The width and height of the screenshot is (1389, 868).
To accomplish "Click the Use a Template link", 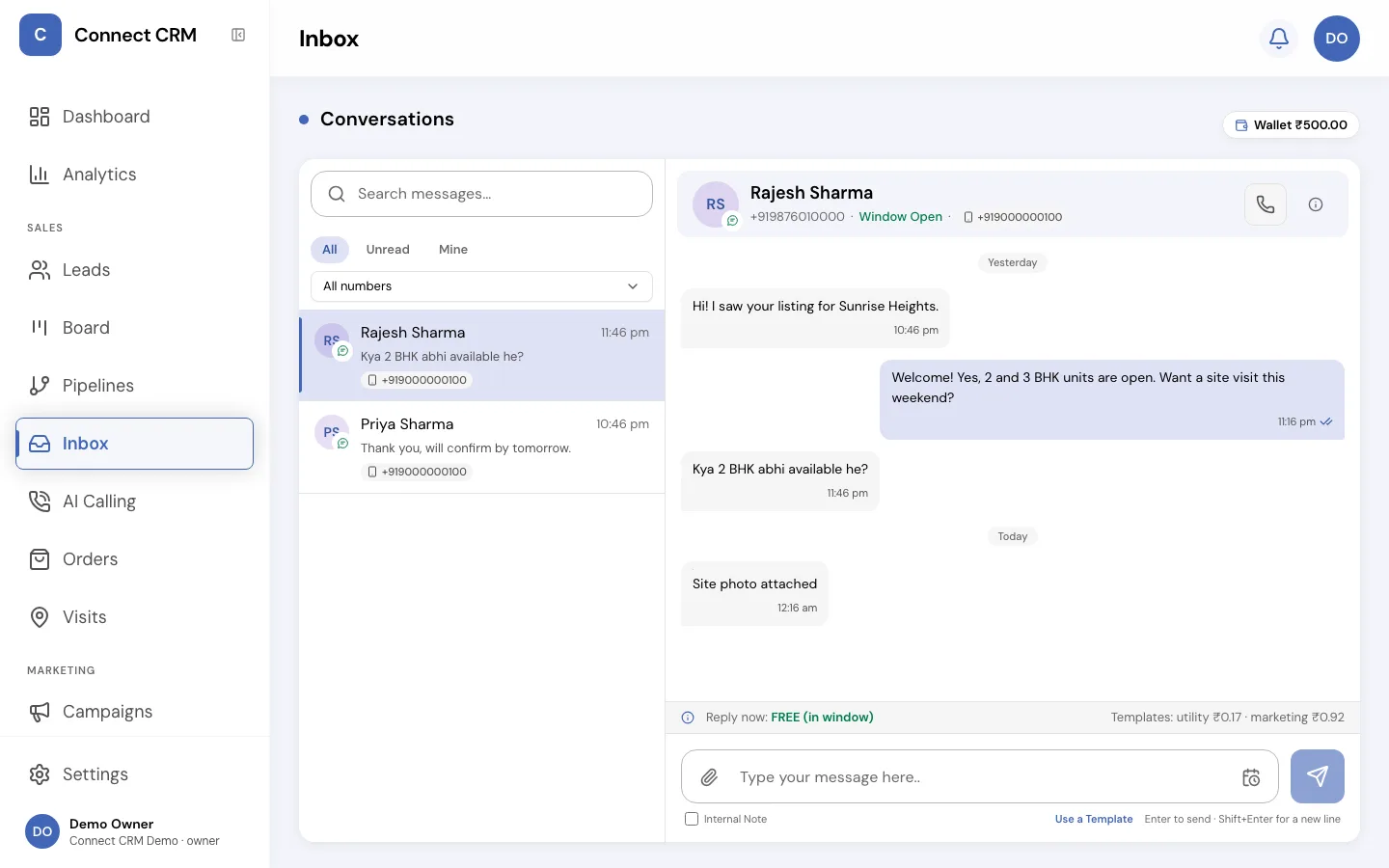I will pos(1094,820).
